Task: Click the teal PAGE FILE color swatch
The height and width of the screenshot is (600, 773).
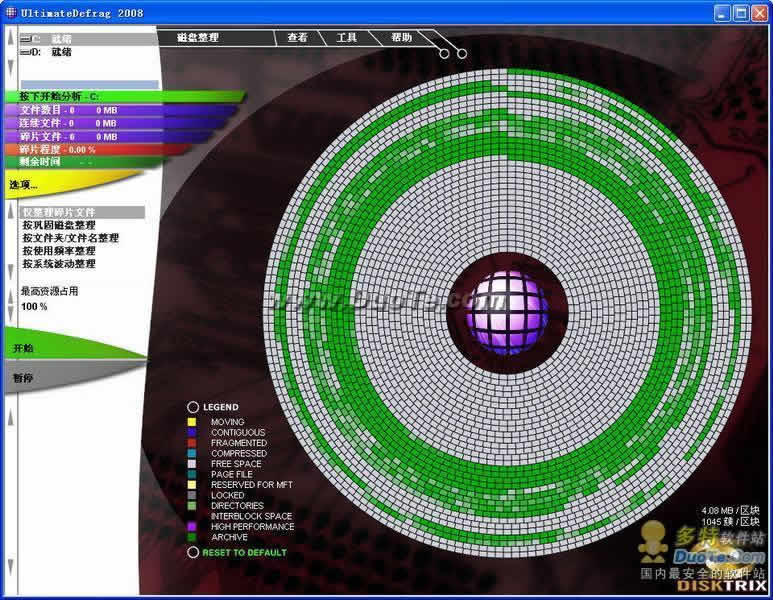Action: click(192, 474)
